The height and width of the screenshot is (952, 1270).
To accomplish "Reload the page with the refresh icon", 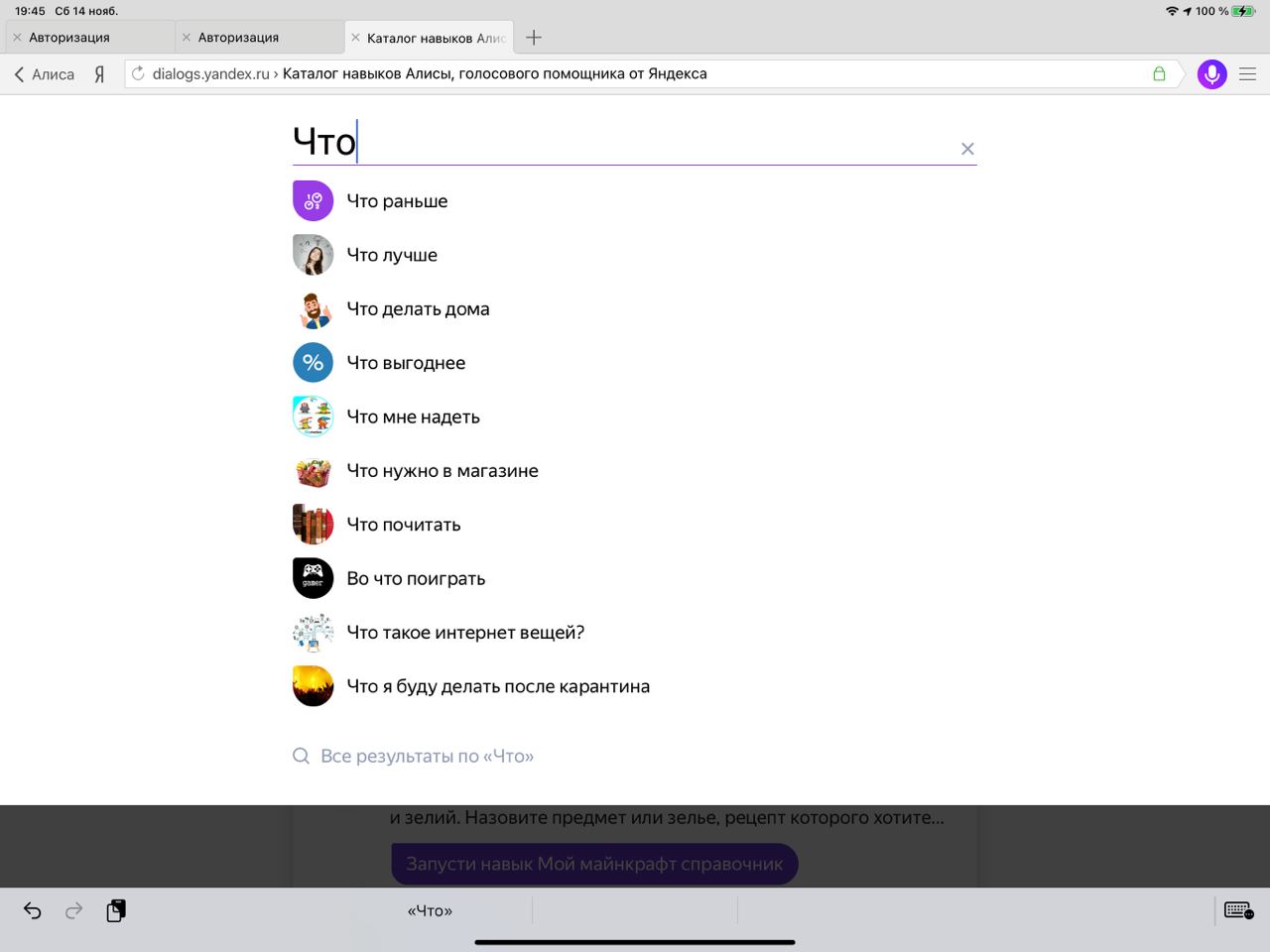I will coord(138,73).
